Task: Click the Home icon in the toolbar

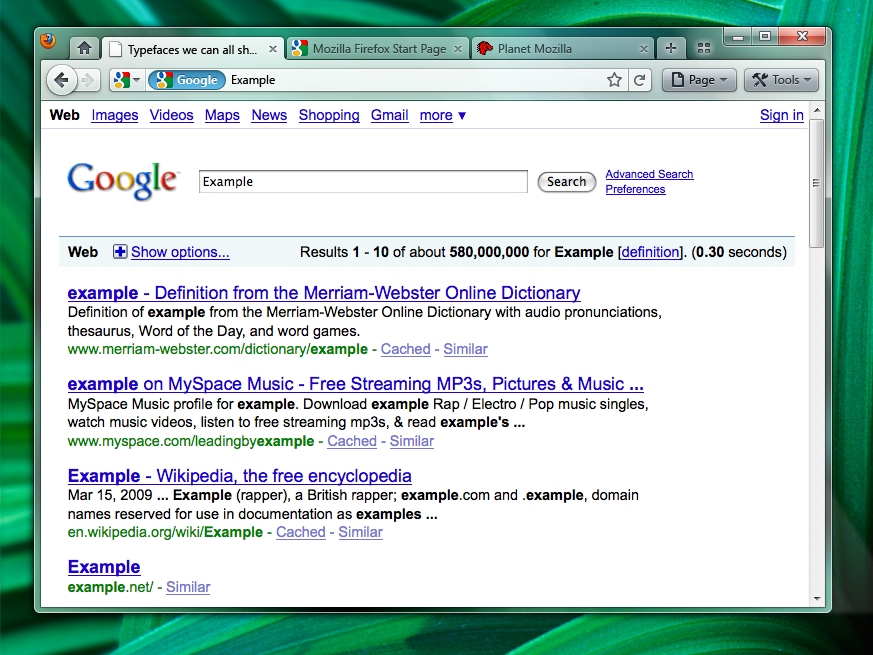Action: [84, 47]
